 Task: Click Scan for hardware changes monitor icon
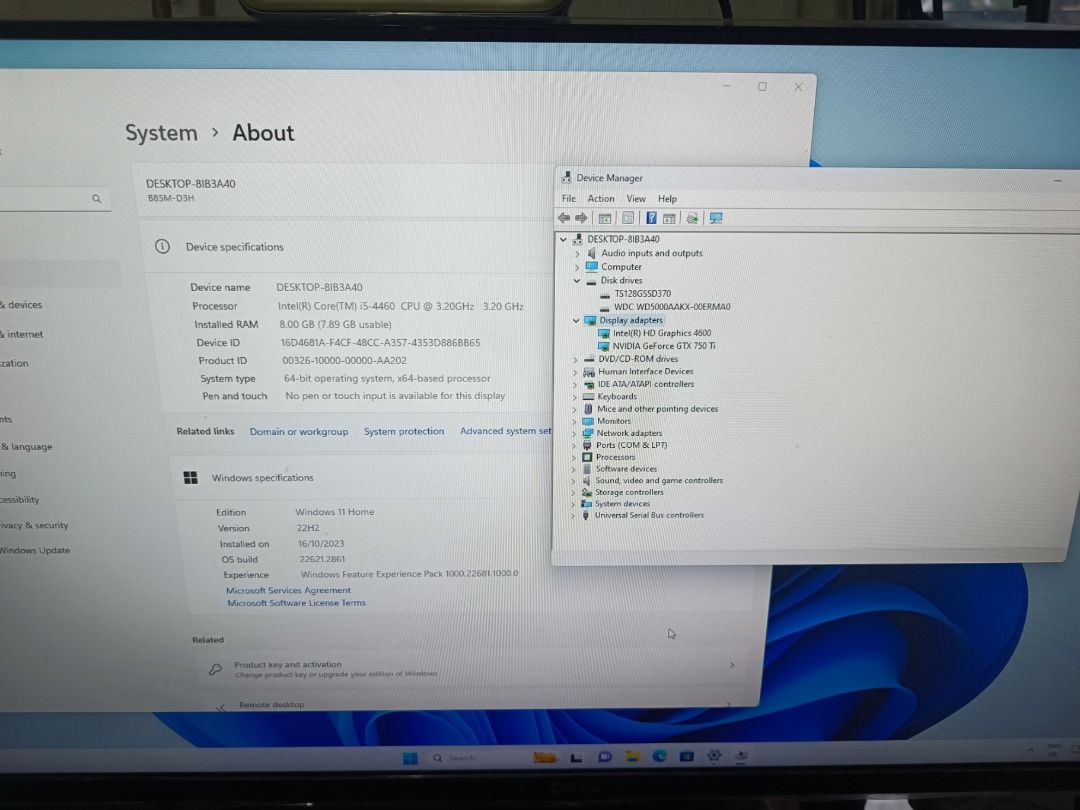(716, 218)
